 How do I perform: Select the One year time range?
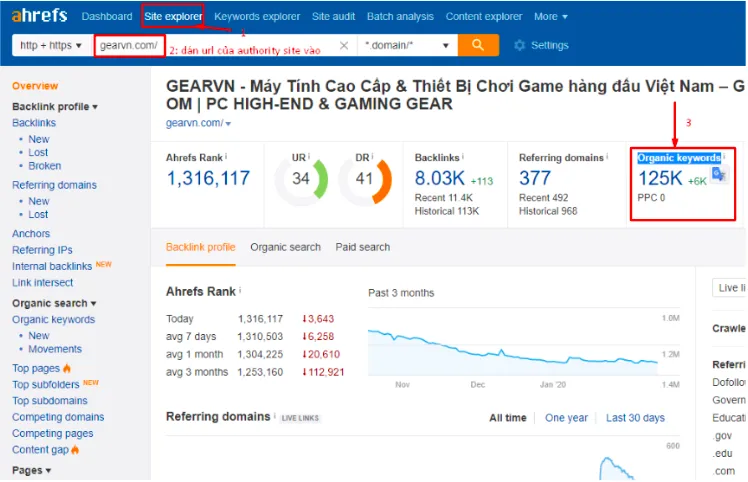click(x=566, y=418)
